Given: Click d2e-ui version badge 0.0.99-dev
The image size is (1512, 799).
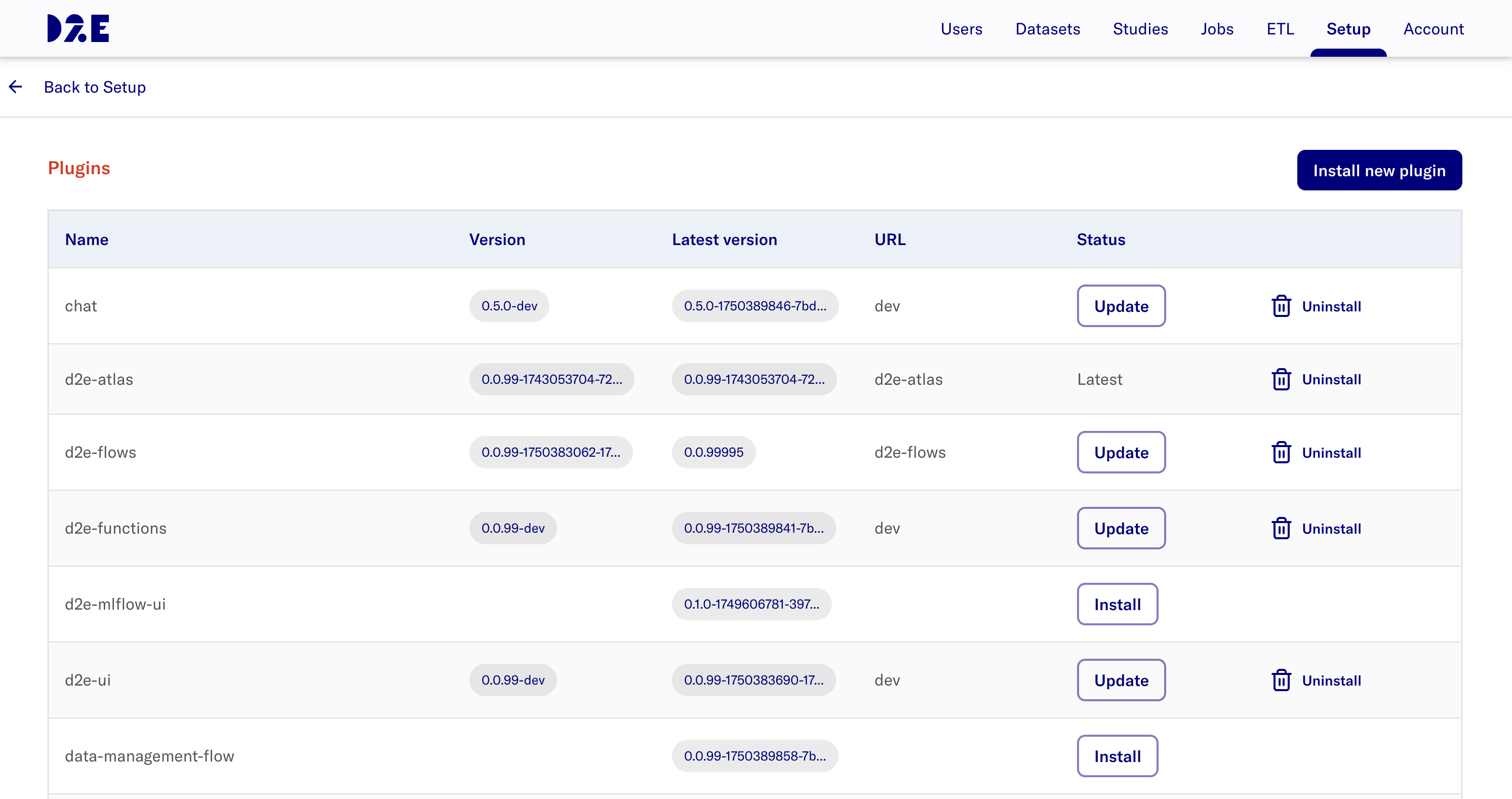Looking at the screenshot, I should [x=513, y=680].
